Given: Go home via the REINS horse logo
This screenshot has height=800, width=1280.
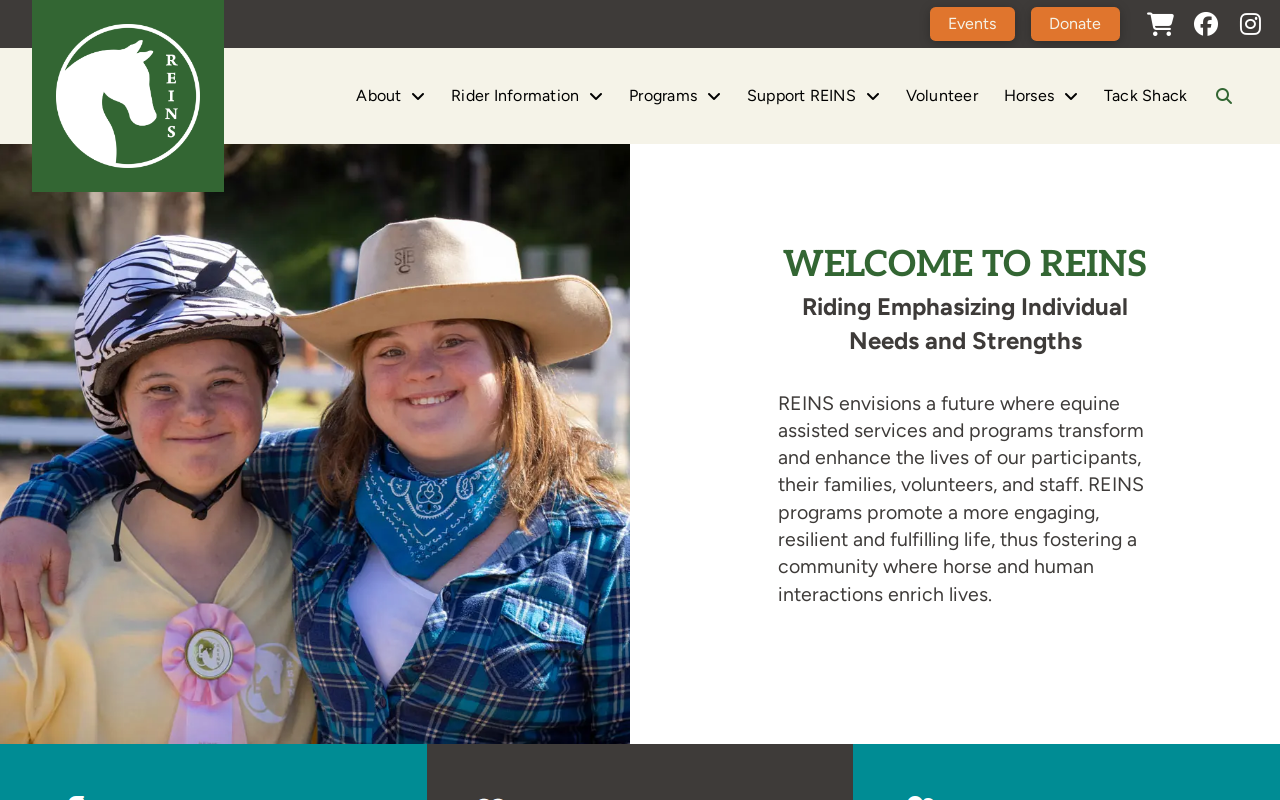Looking at the screenshot, I should point(128,96).
